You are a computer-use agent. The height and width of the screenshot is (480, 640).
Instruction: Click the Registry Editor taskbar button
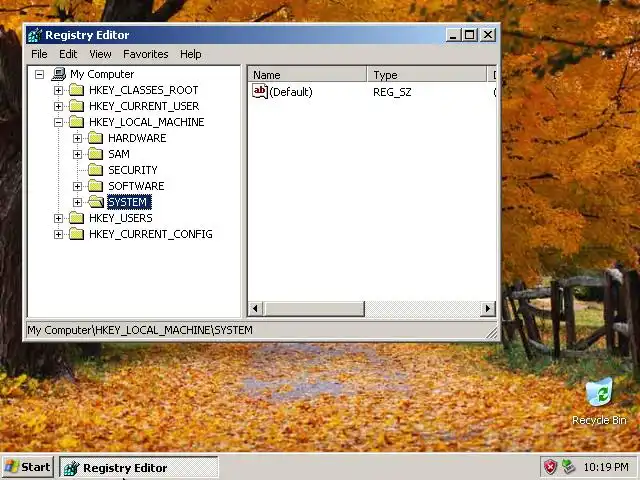pyautogui.click(x=139, y=467)
